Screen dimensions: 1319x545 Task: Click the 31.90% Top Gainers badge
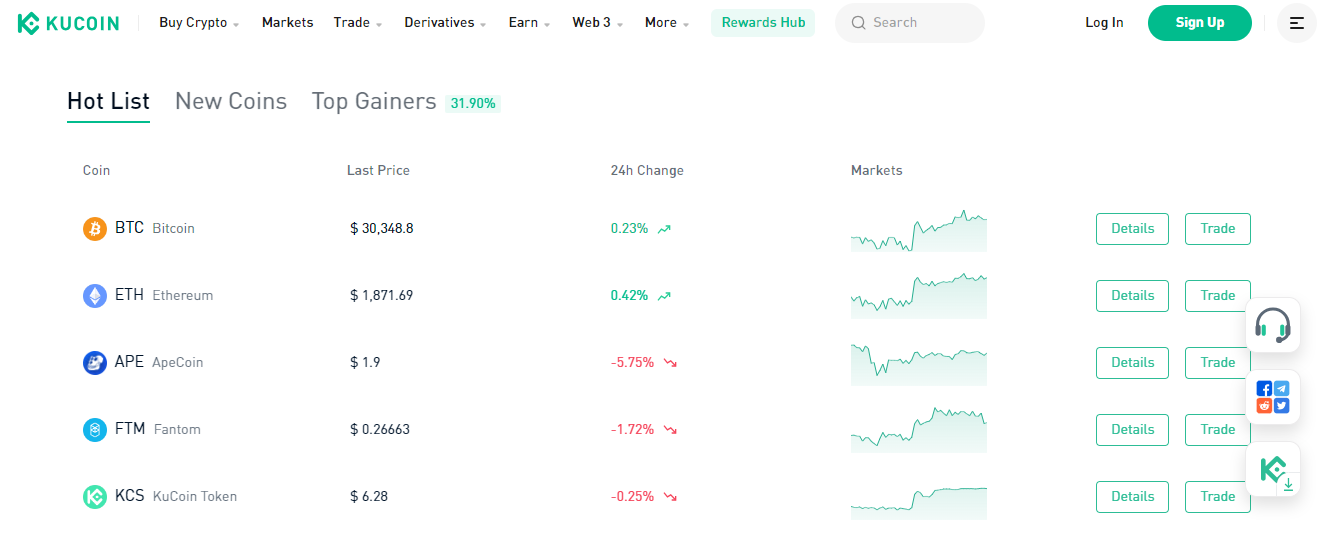point(473,103)
